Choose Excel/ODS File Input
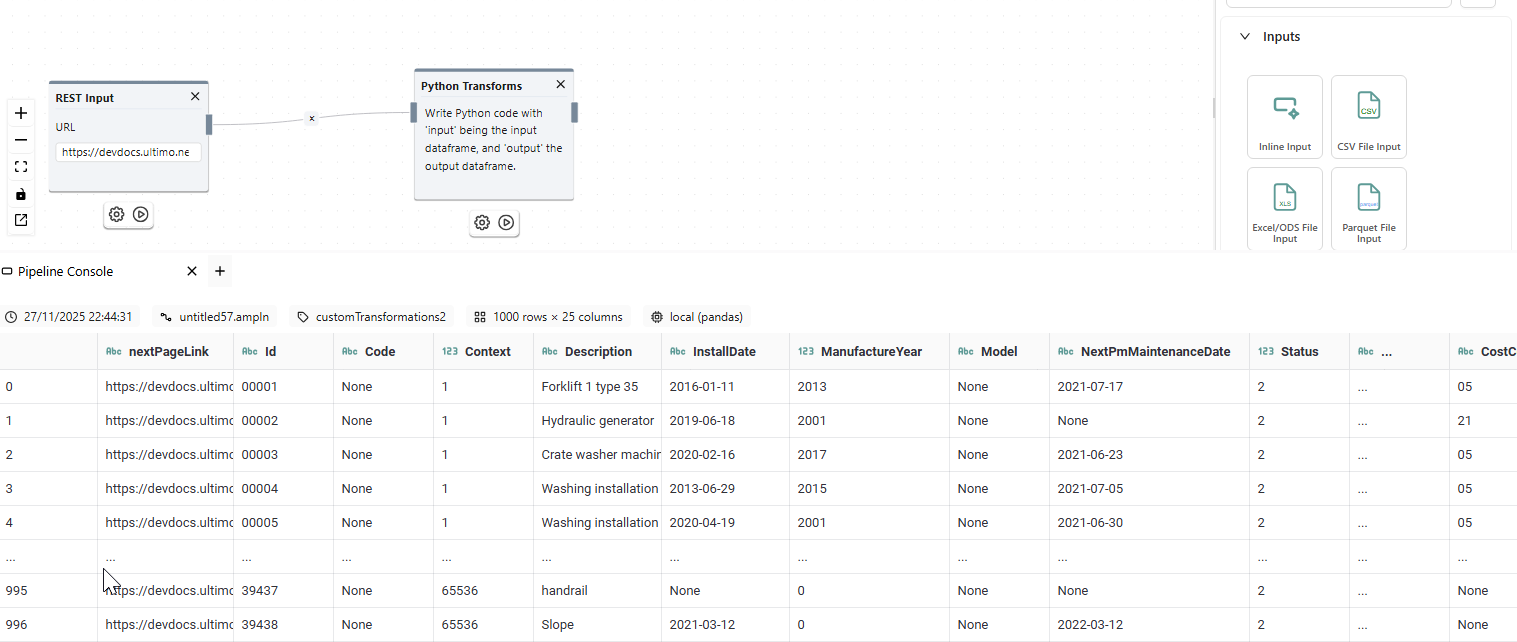This screenshot has height=642, width=1517. tap(1285, 208)
